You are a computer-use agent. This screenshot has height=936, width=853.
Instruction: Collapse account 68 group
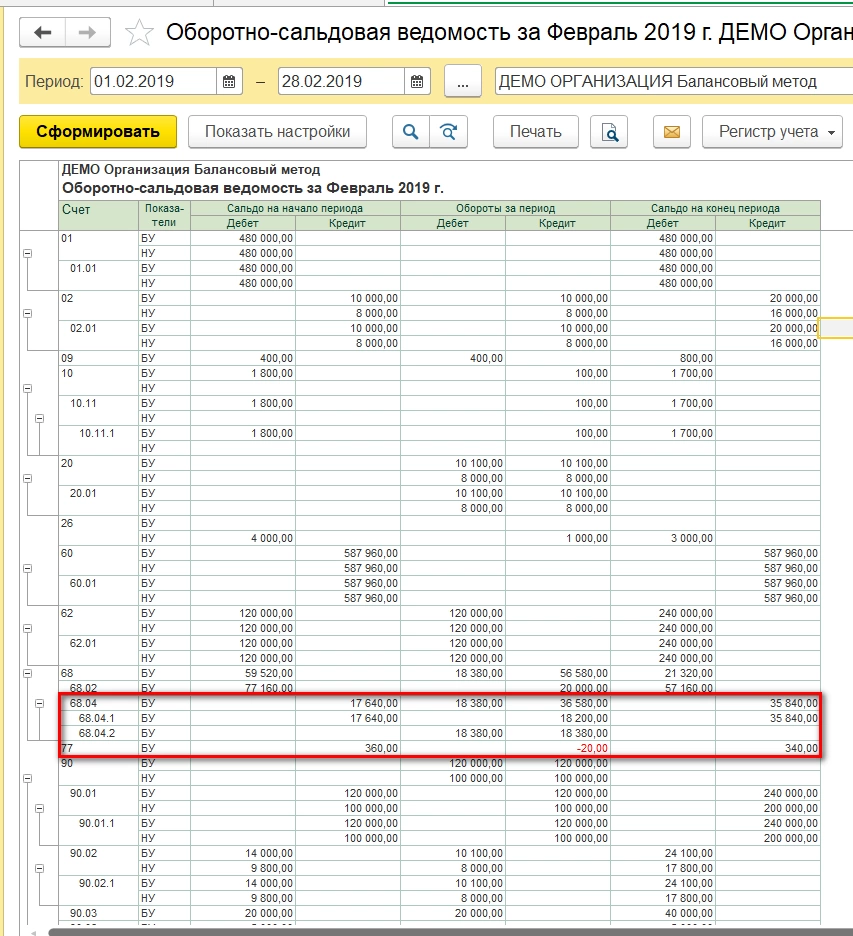pyautogui.click(x=27, y=673)
